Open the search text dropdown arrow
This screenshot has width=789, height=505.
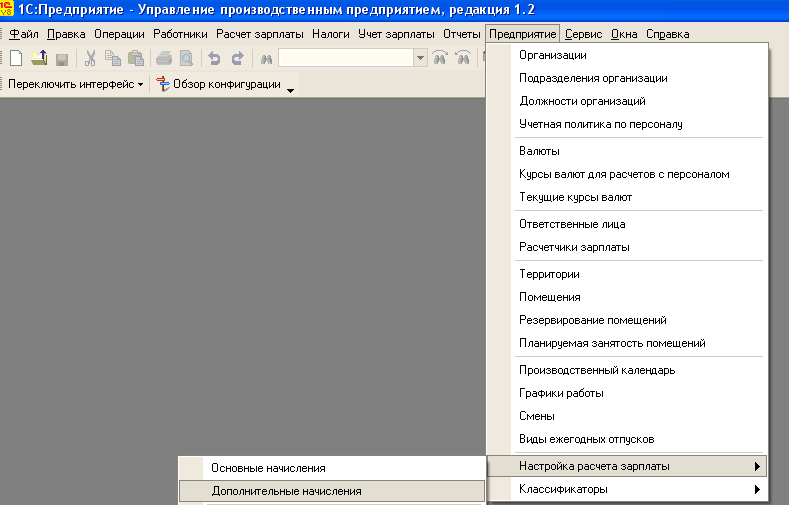(x=420, y=58)
